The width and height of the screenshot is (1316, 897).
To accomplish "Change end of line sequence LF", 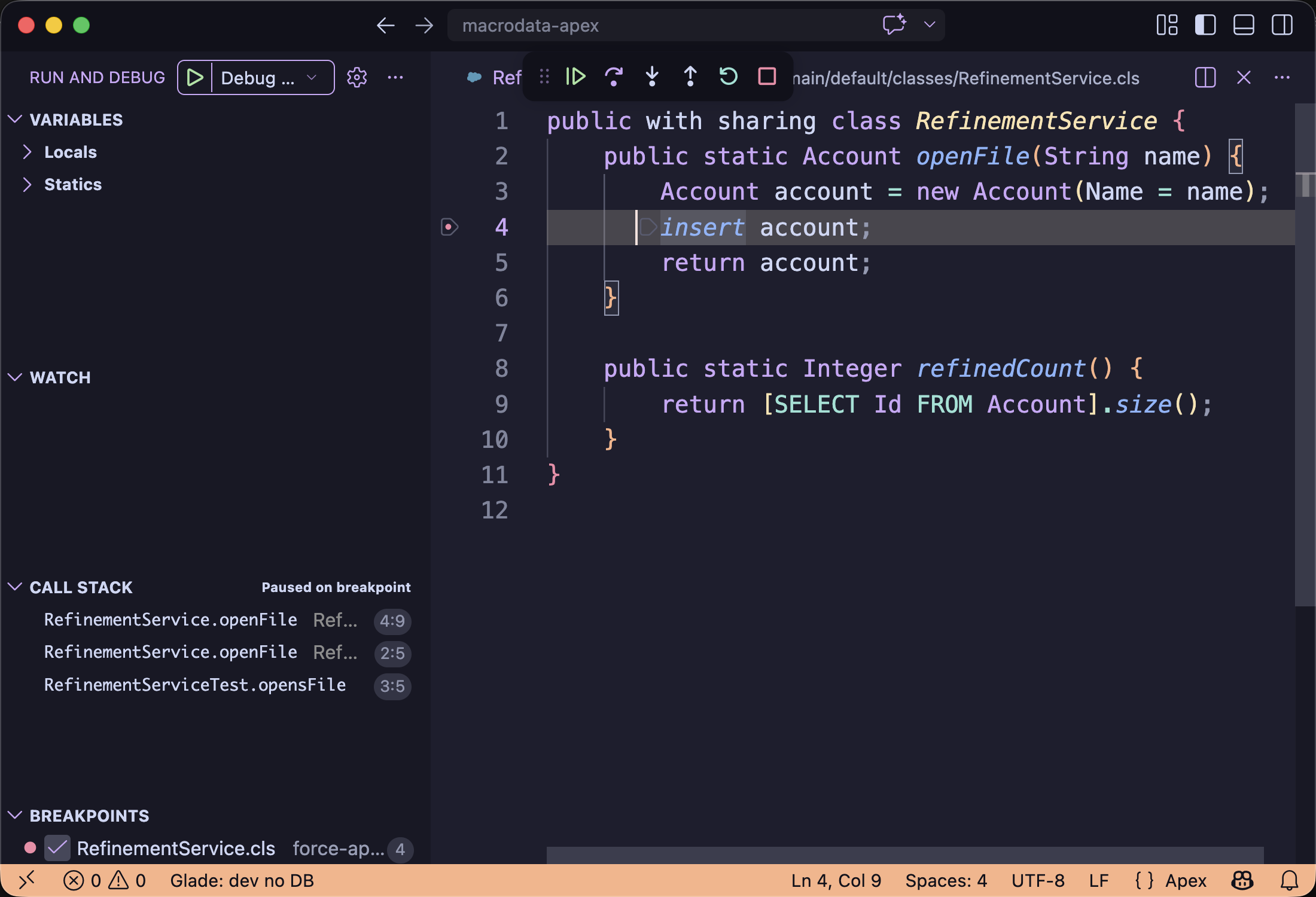I will tap(1099, 880).
